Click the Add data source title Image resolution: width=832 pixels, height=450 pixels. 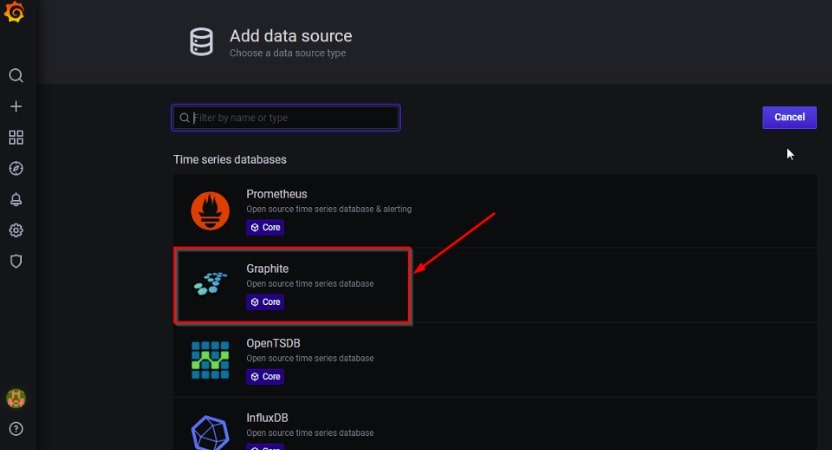click(x=291, y=36)
